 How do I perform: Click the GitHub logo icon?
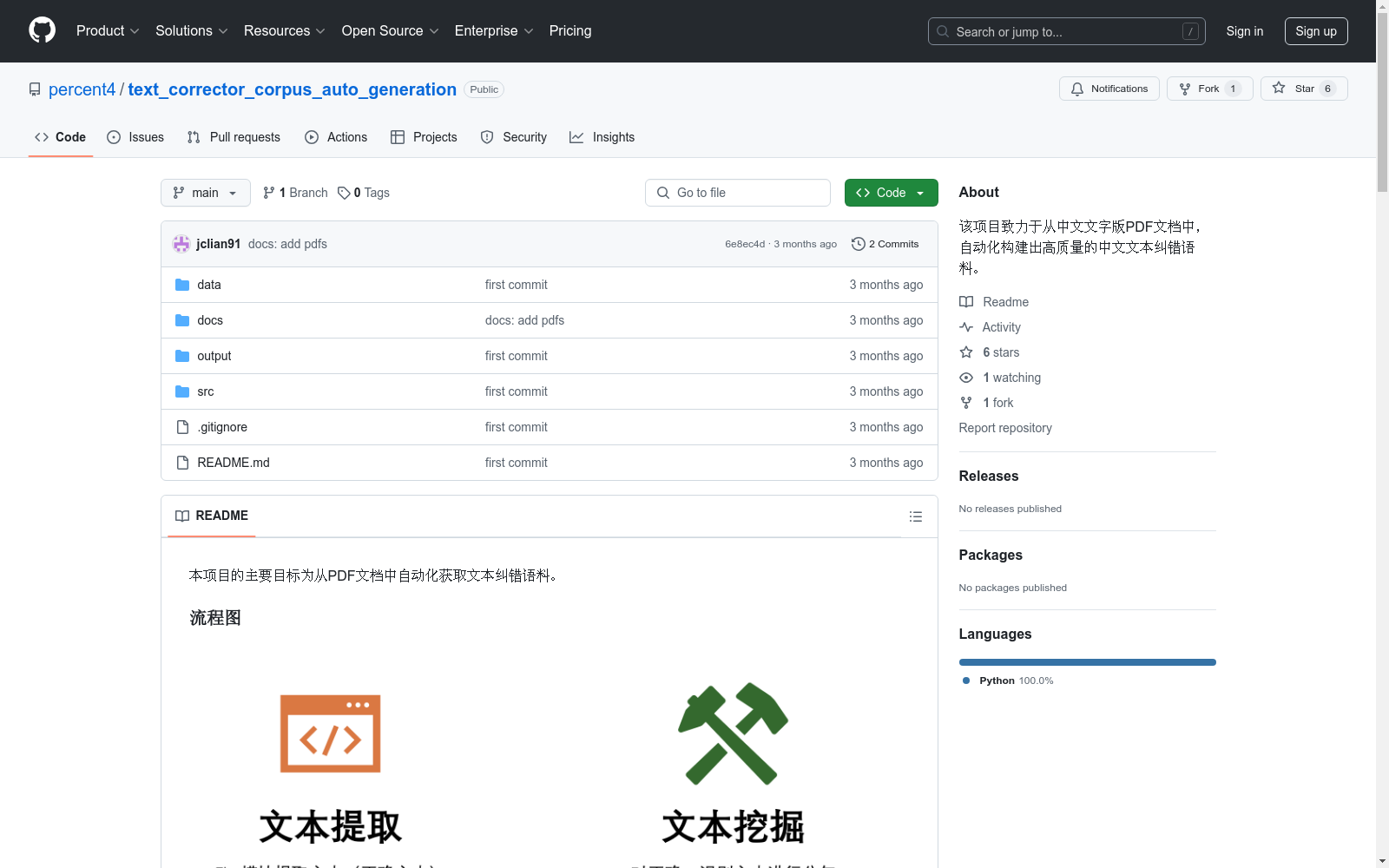pyautogui.click(x=42, y=30)
